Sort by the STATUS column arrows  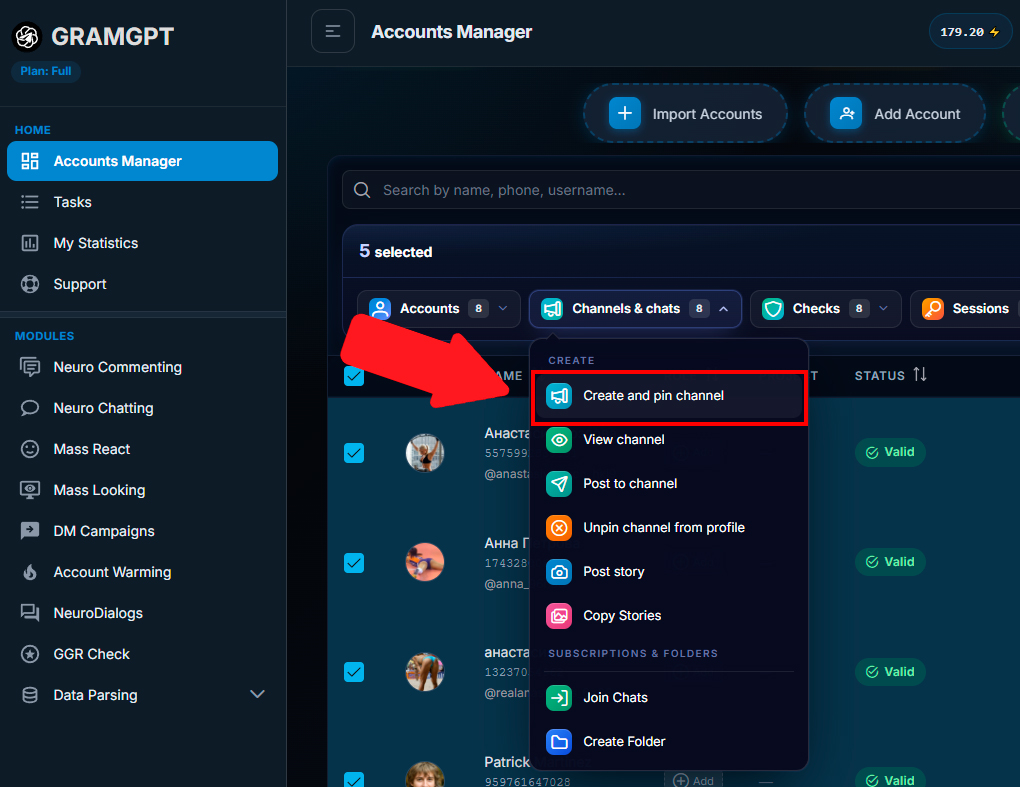(919, 375)
